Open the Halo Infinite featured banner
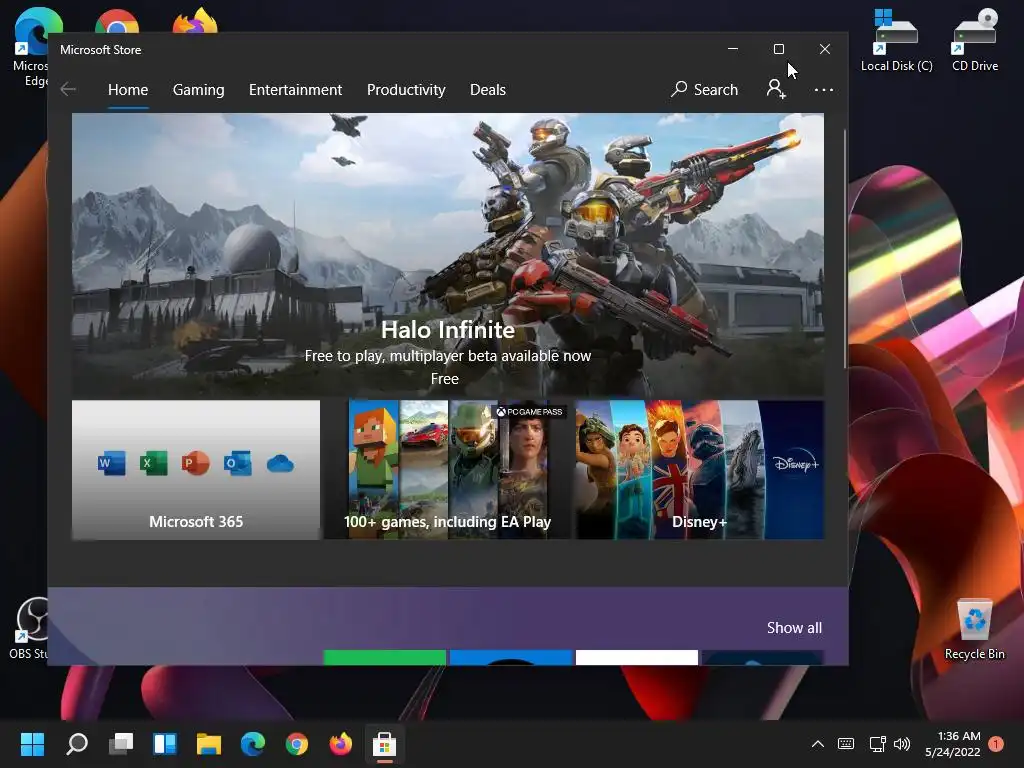 pos(448,255)
